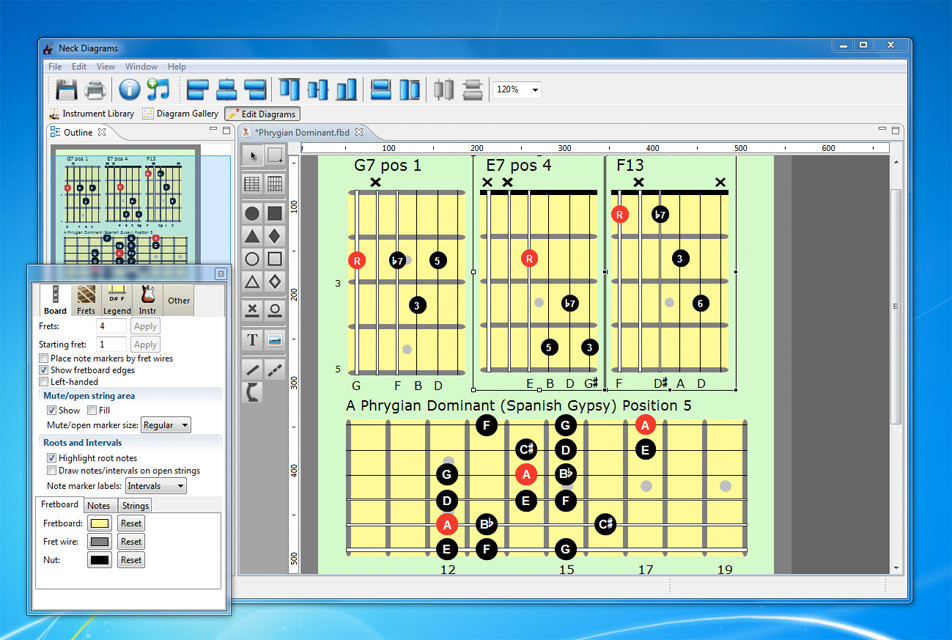Enable the Fill checkbox
The image size is (952, 640).
click(92, 410)
